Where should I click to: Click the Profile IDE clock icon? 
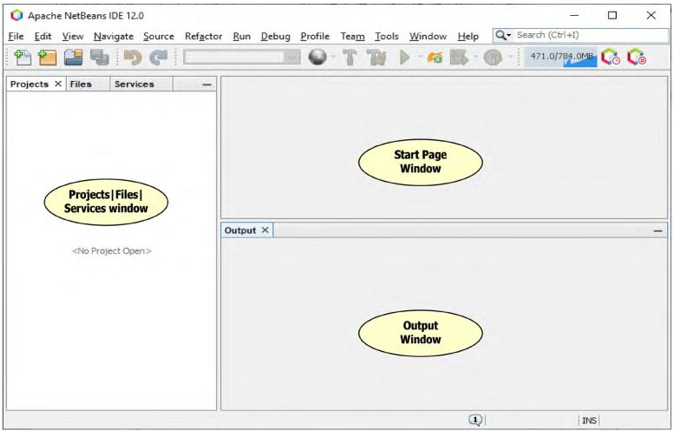click(611, 57)
